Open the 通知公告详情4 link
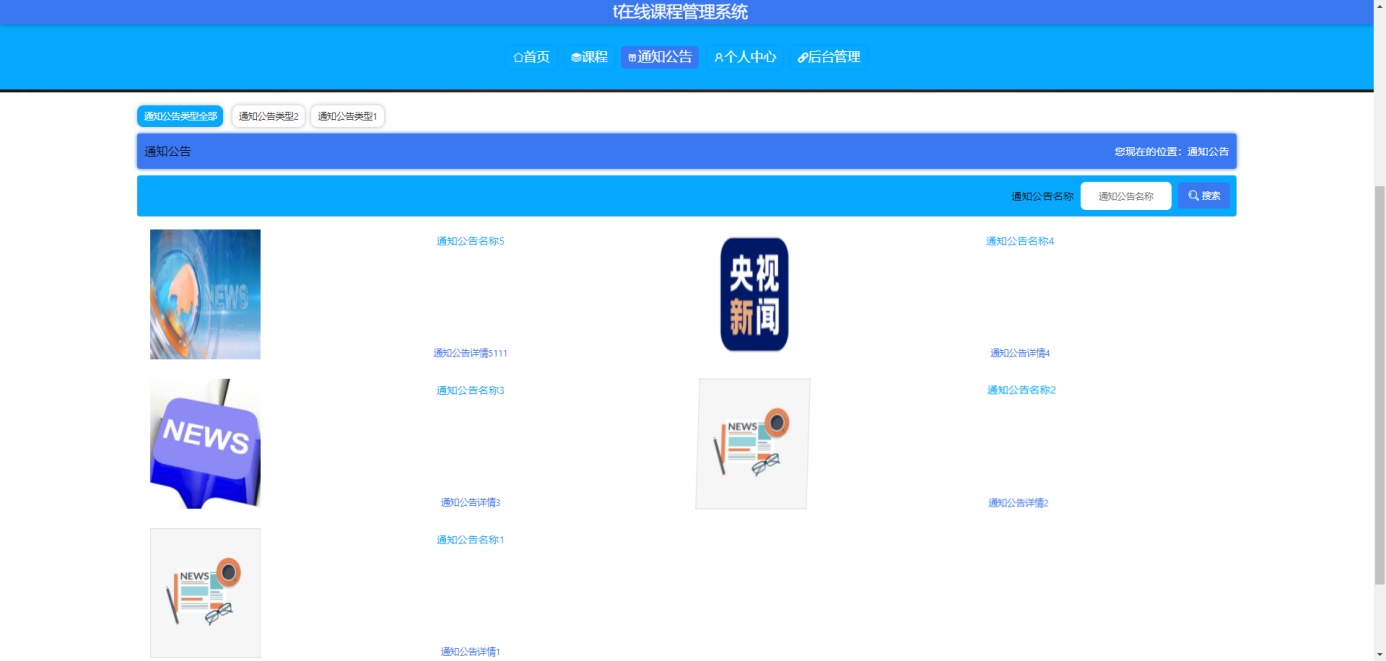Image resolution: width=1386 pixels, height=661 pixels. click(1018, 352)
